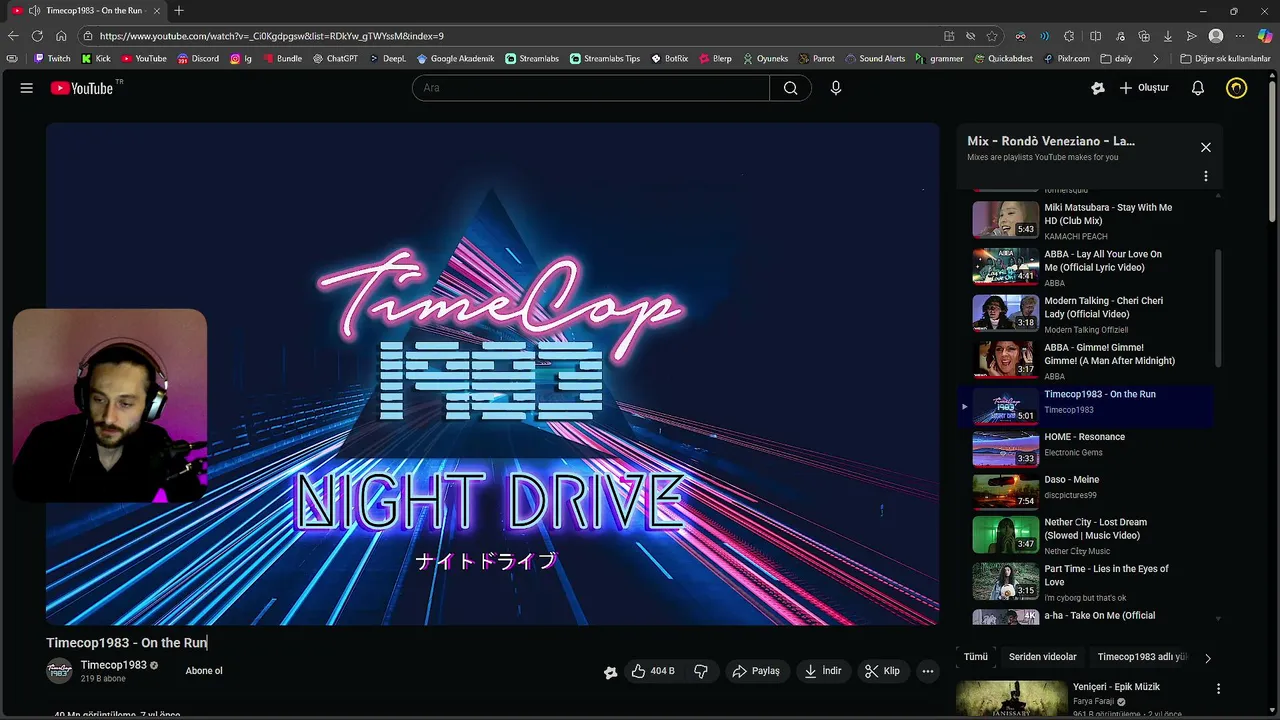Start voice search with the microphone icon
Screen dimensions: 1280x720
(836, 88)
